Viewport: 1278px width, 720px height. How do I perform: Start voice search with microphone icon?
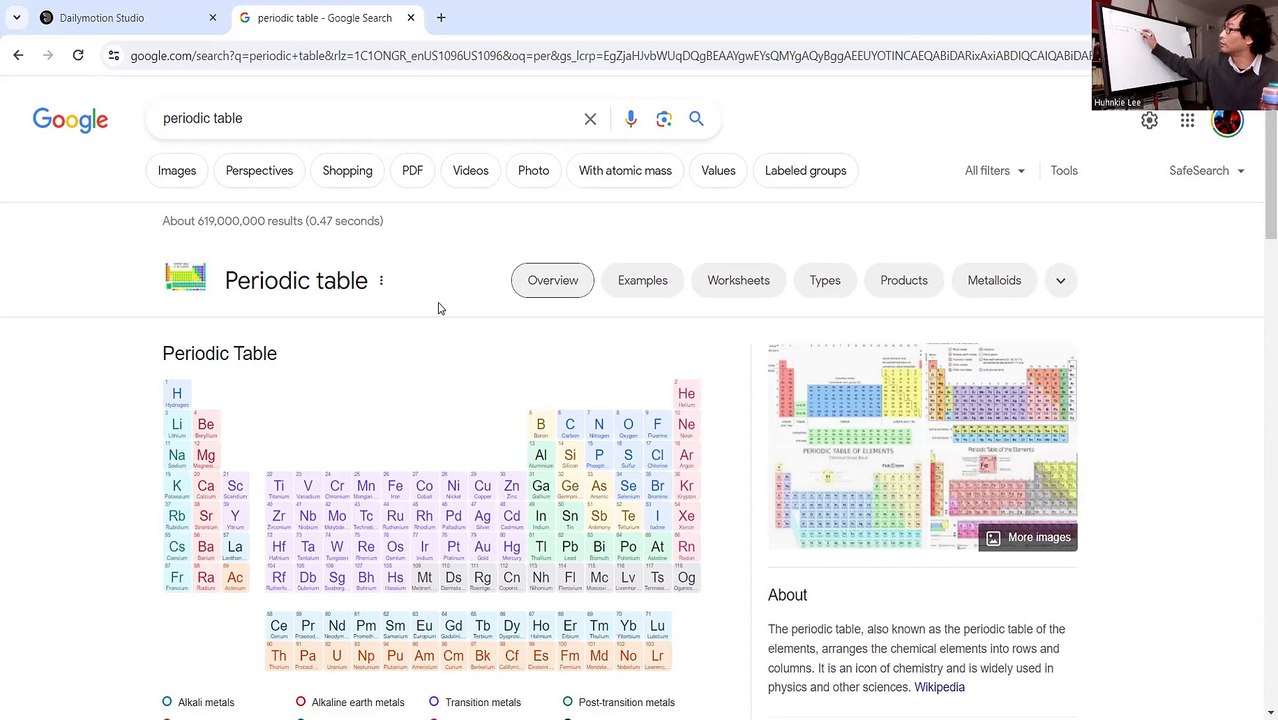tap(630, 119)
